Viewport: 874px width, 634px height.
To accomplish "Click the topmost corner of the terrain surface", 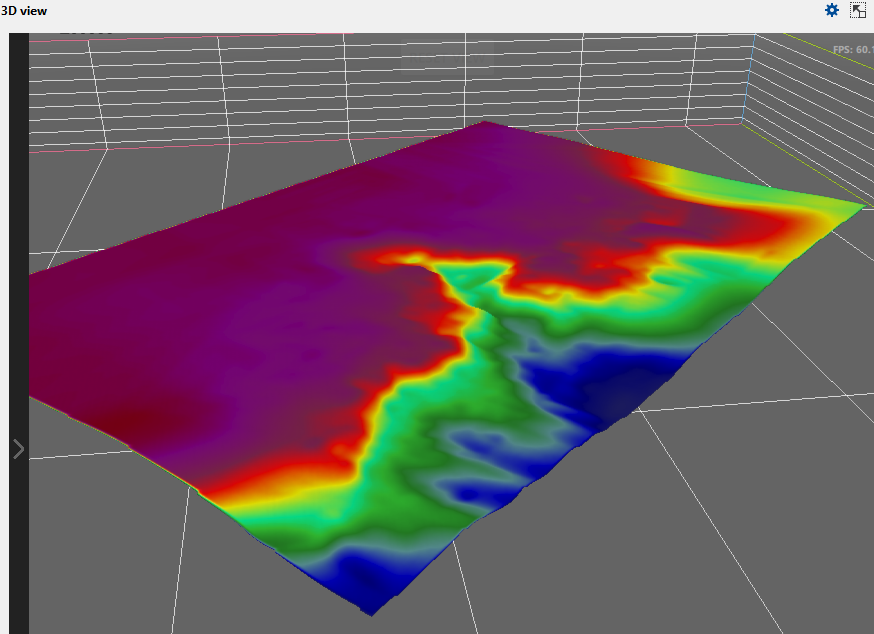I will [486, 124].
